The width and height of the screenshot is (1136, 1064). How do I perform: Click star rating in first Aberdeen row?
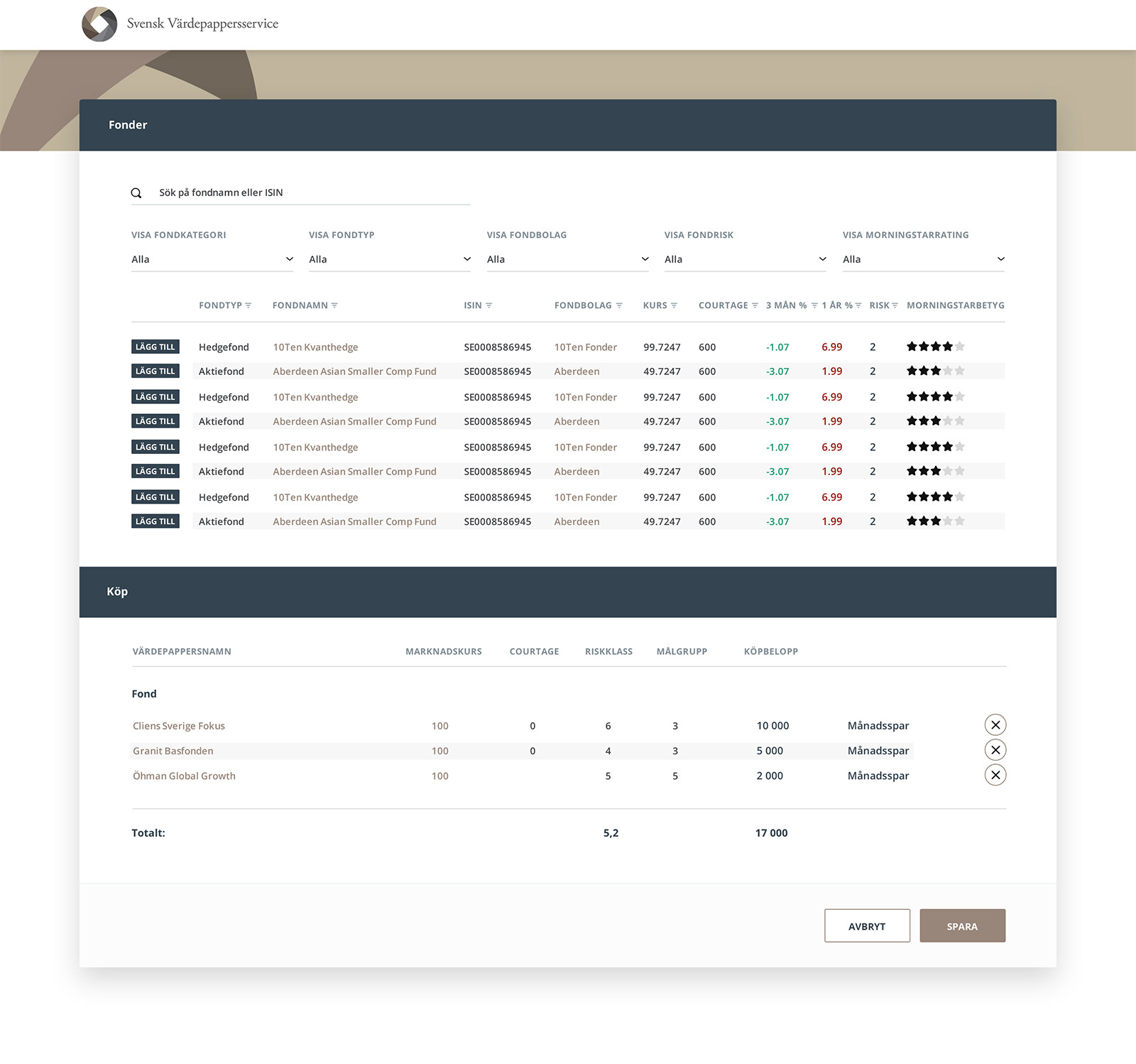(x=935, y=371)
